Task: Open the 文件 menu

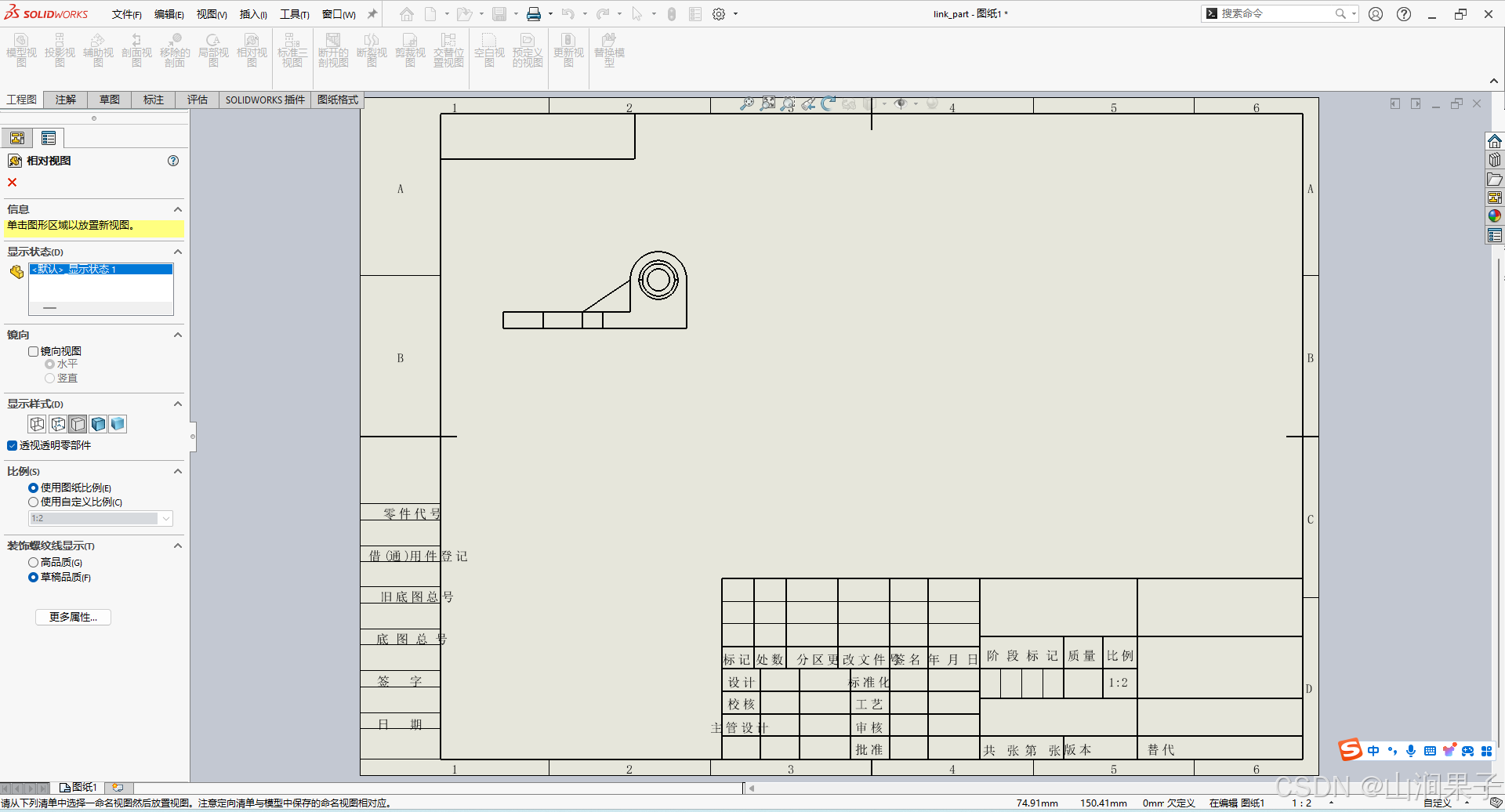Action: pyautogui.click(x=126, y=14)
